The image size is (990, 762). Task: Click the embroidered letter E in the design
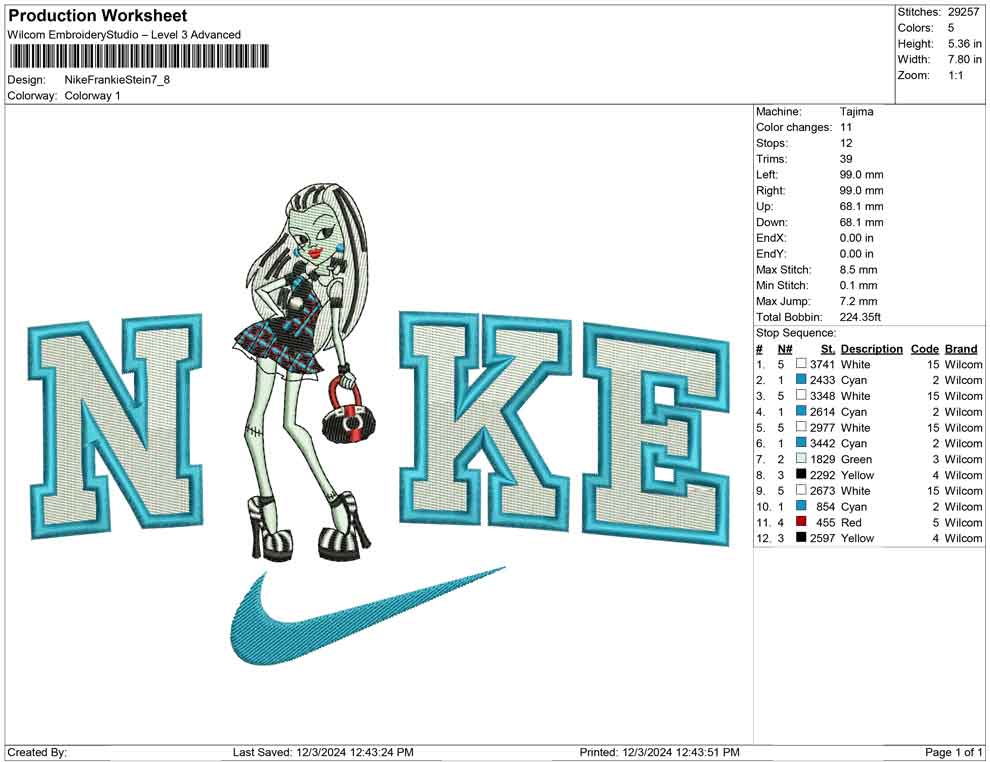point(655,434)
